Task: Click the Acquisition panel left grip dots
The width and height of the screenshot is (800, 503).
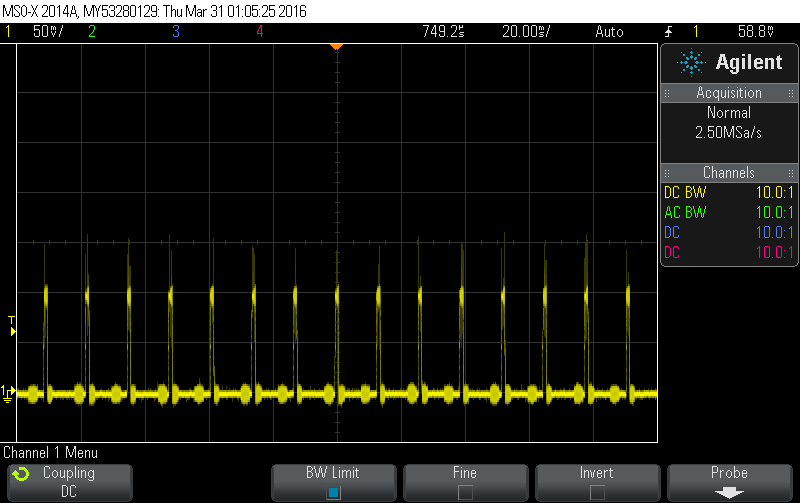Action: coord(667,93)
